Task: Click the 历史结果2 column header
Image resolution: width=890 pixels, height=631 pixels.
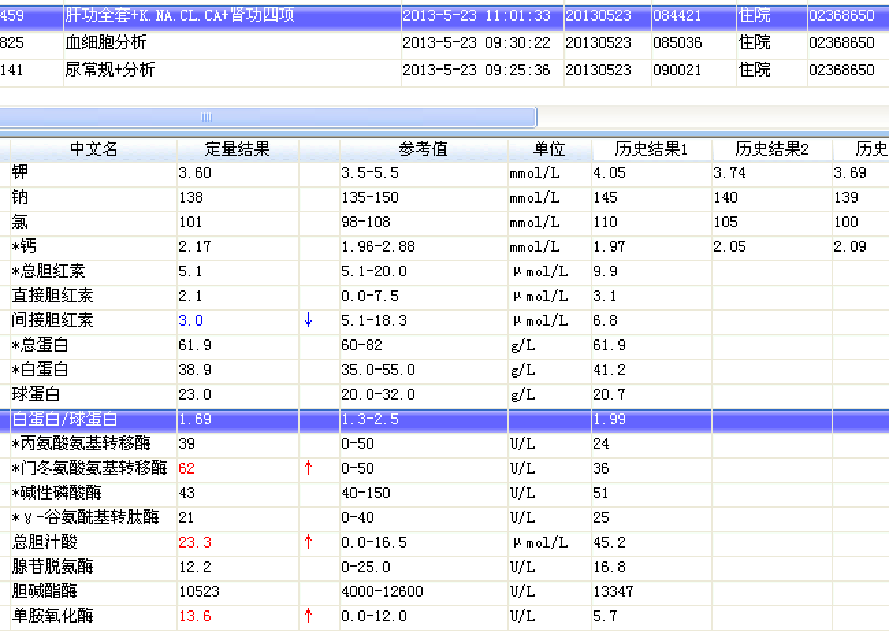Action: (x=771, y=149)
